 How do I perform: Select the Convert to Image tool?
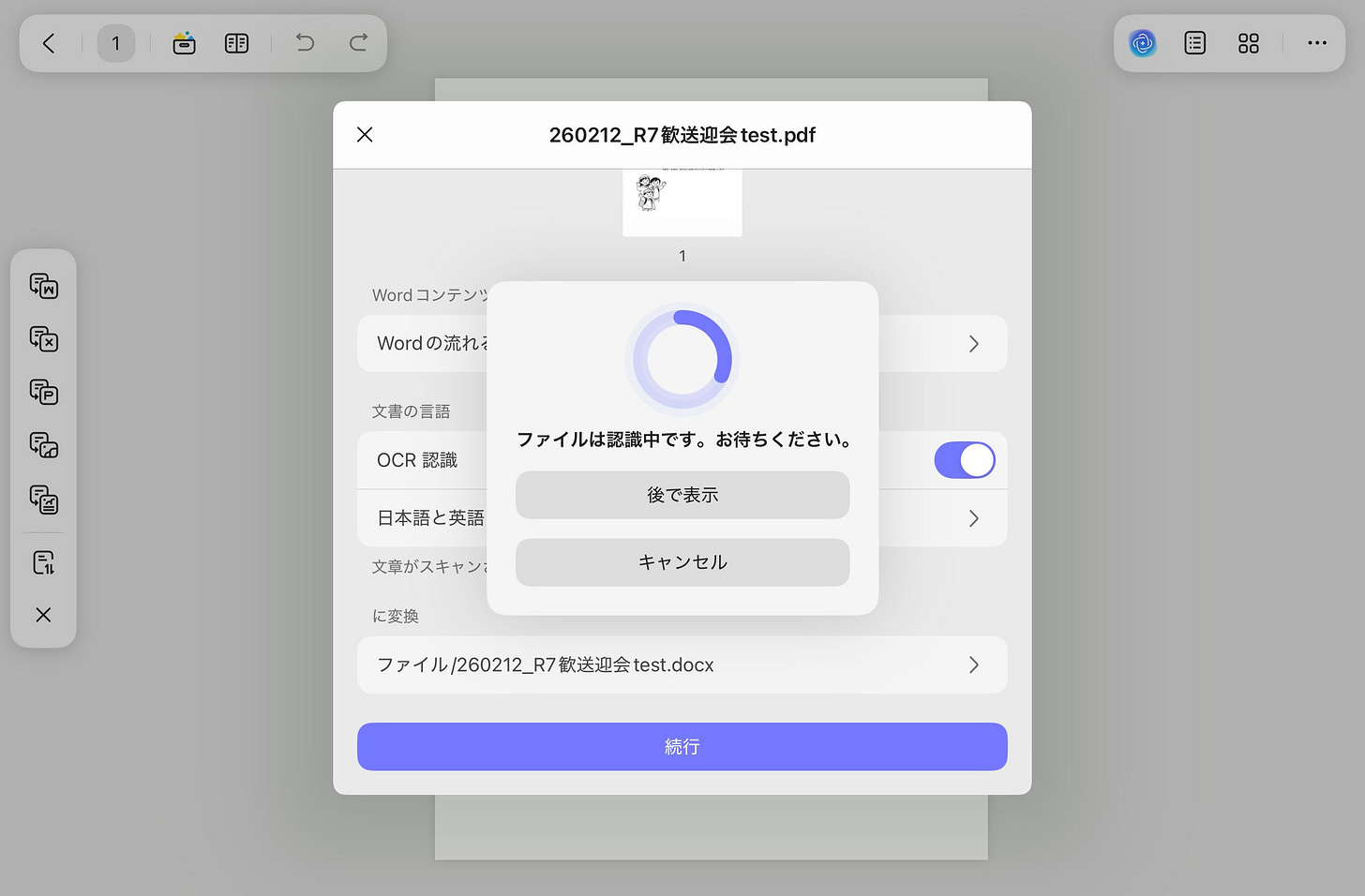(x=43, y=446)
